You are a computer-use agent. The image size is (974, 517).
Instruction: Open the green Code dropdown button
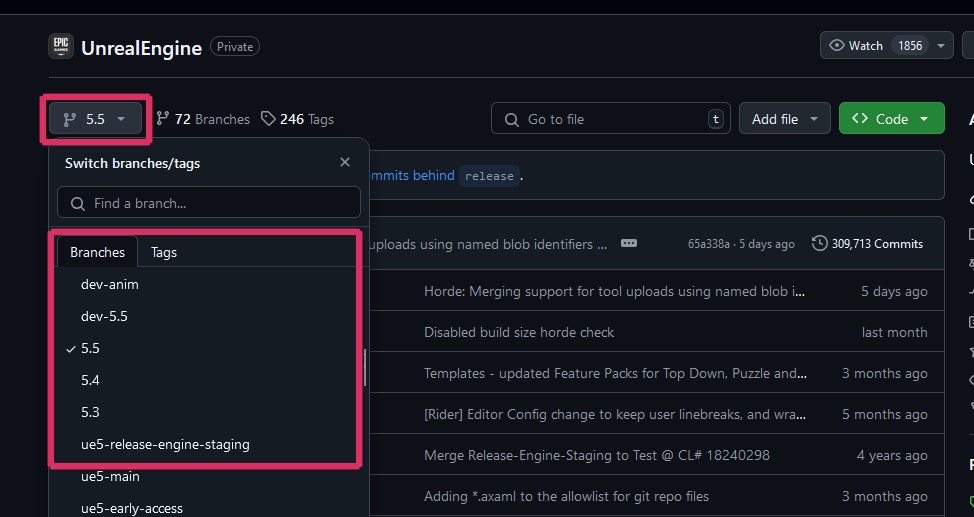(x=891, y=119)
